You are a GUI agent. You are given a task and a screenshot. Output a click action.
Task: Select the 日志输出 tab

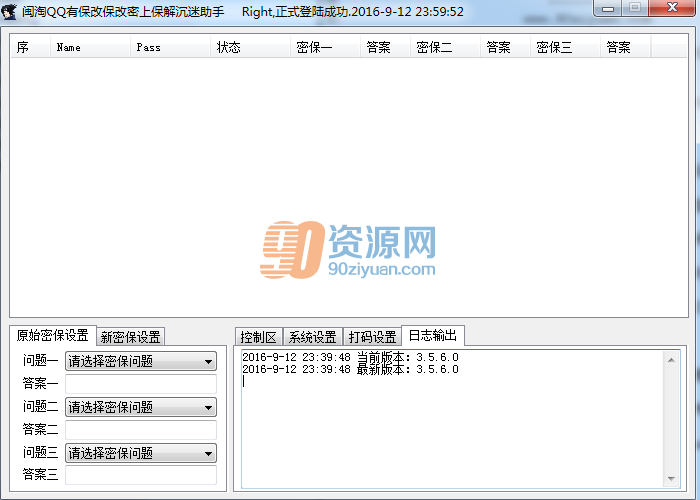(433, 335)
